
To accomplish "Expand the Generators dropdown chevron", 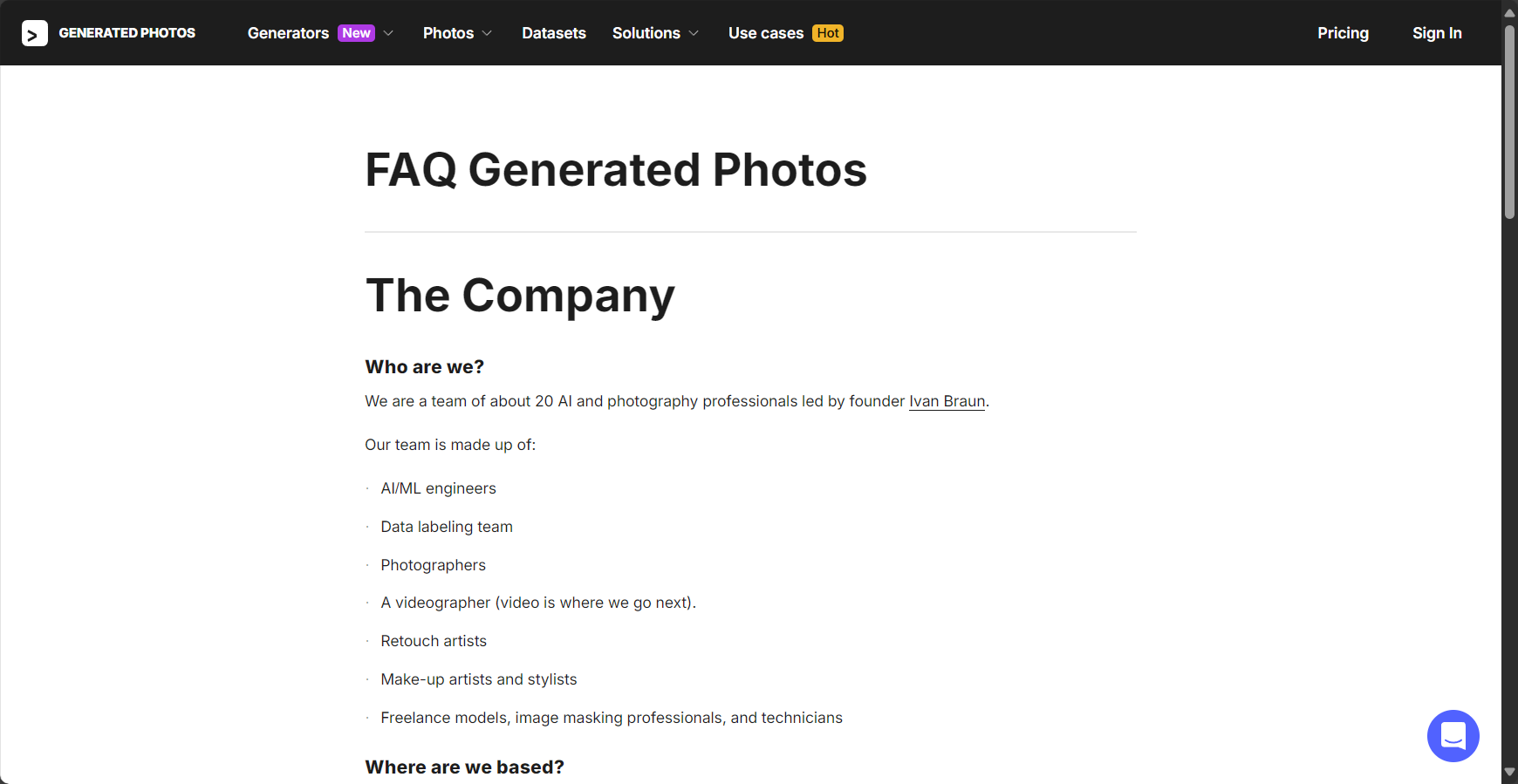I will (388, 33).
